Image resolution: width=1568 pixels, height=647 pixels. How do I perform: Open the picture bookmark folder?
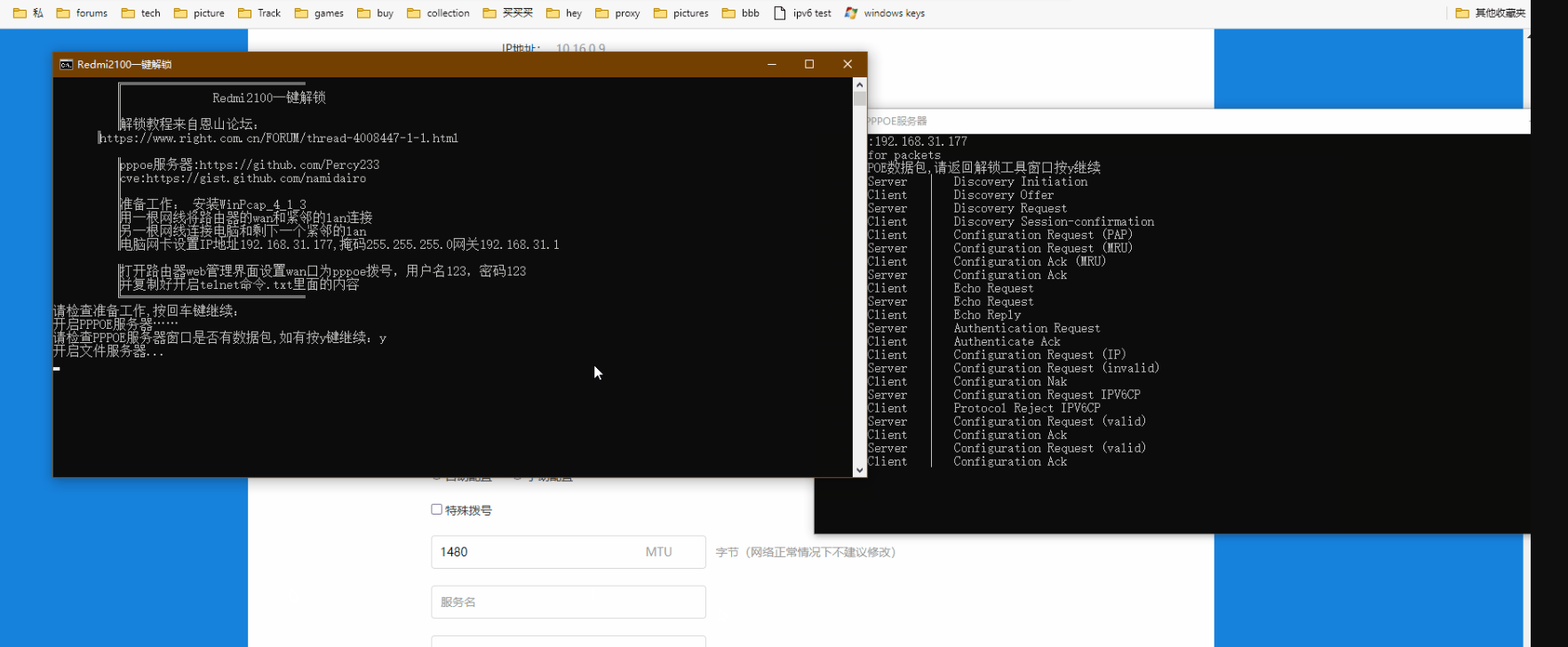coord(199,13)
